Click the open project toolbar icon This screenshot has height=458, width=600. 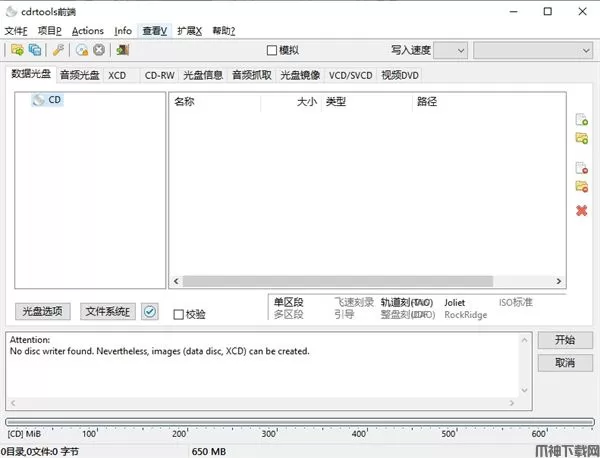pos(17,50)
